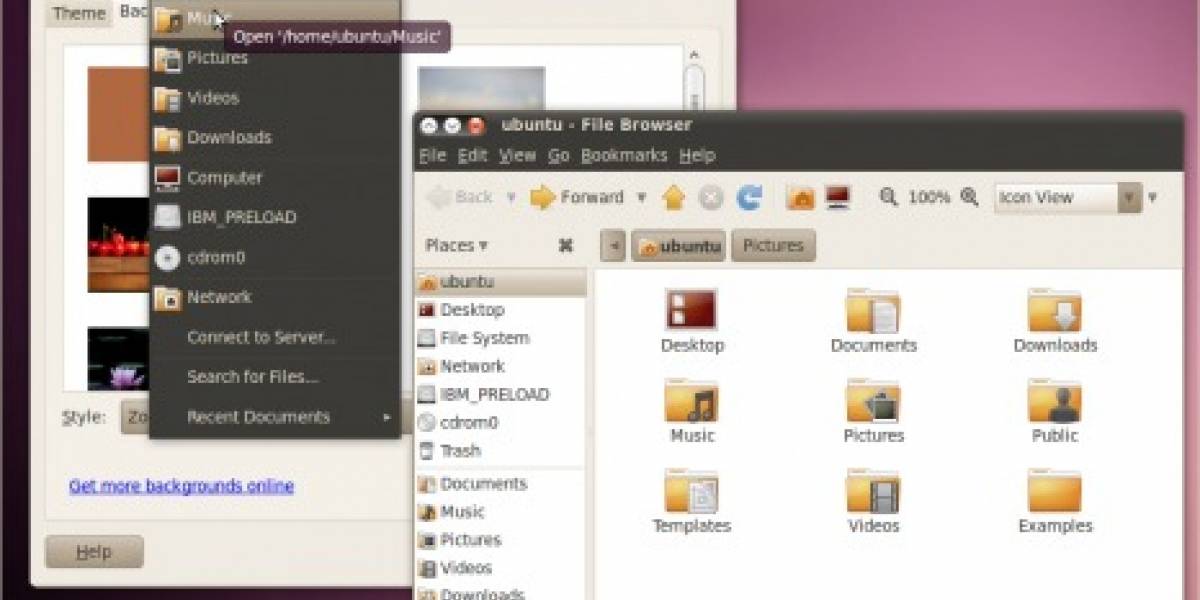The height and width of the screenshot is (600, 1200).
Task: Open the Bookmarks menu
Action: (x=624, y=155)
